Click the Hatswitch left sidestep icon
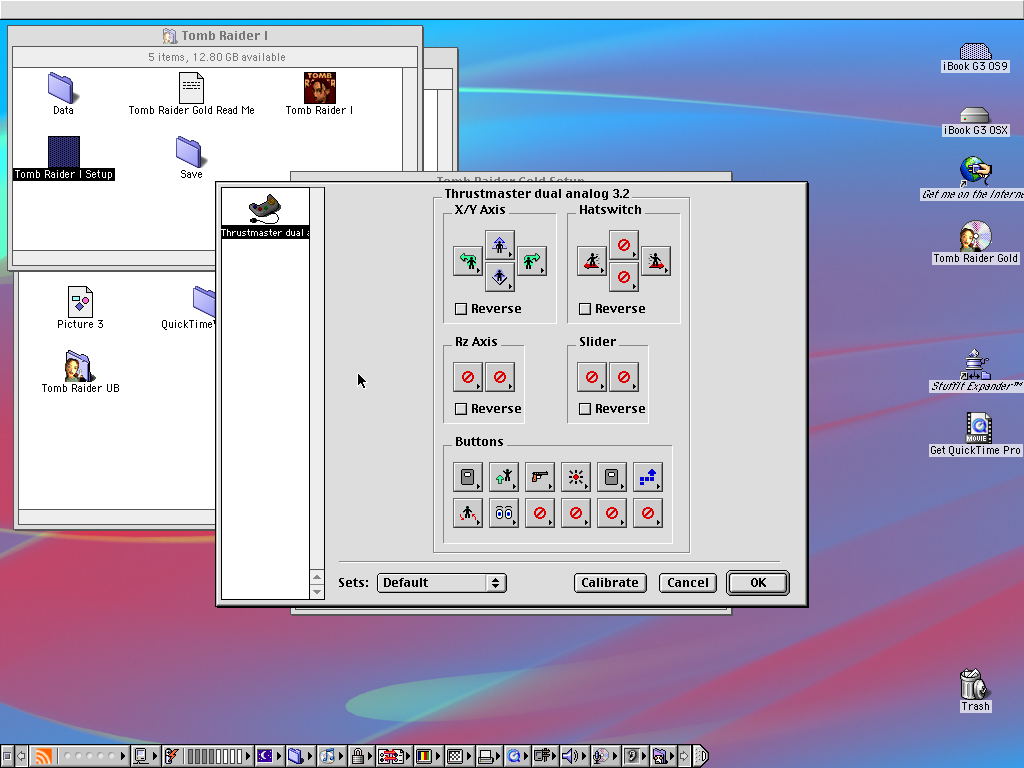1024x768 pixels. 591,262
